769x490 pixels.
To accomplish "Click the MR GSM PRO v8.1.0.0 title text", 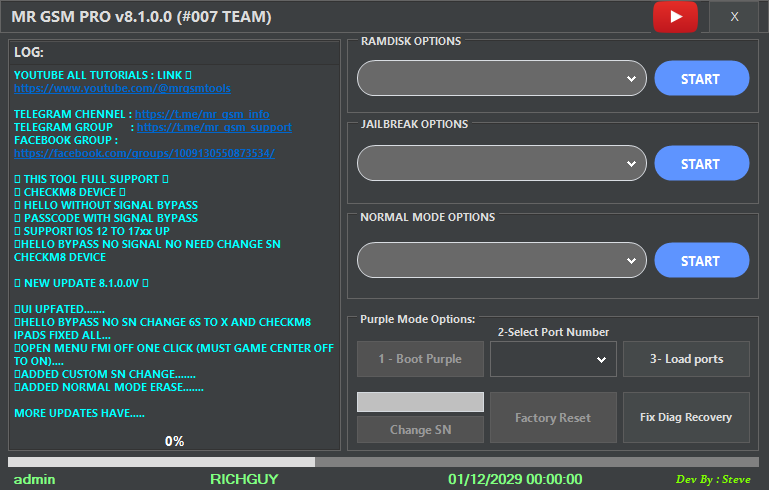I will 141,17.
